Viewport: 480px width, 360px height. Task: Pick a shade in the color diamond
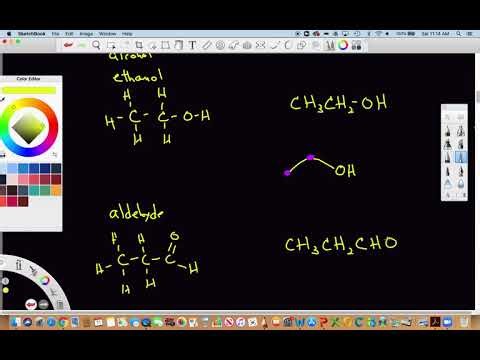click(28, 127)
